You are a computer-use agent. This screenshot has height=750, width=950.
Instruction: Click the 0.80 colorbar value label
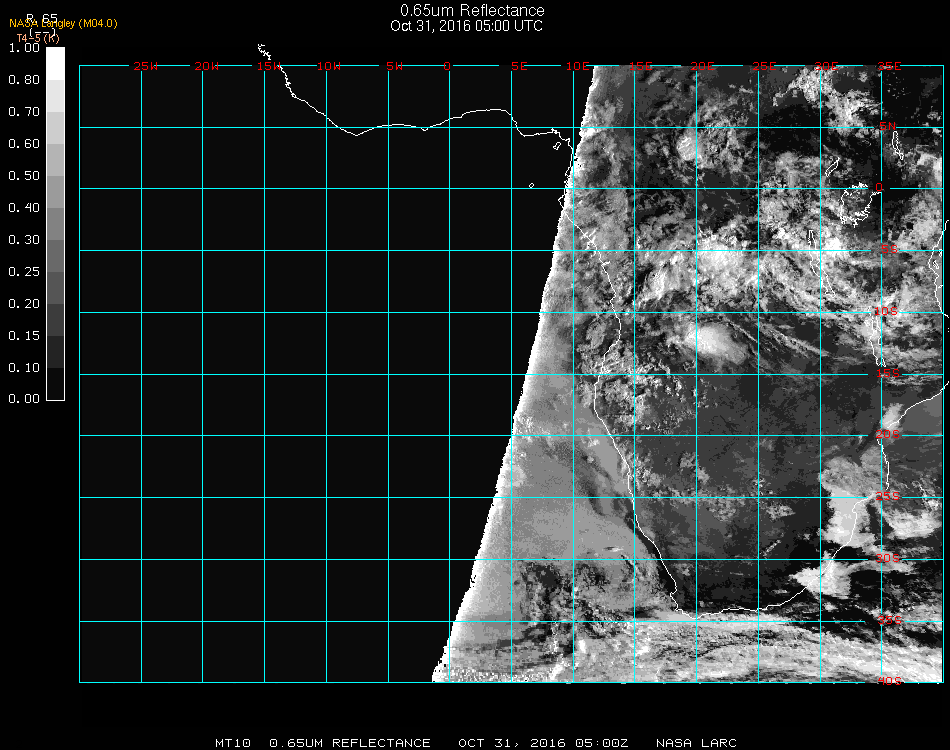[x=24, y=80]
